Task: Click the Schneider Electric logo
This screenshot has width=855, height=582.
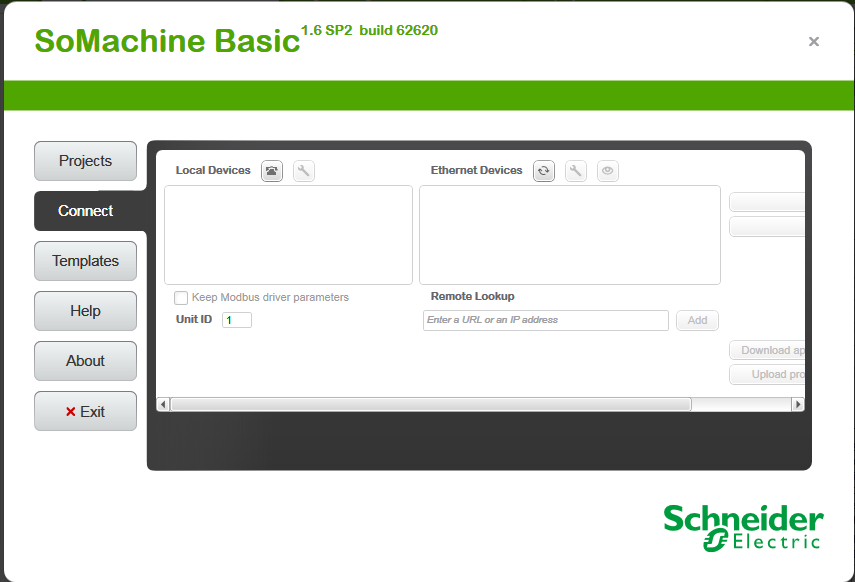Action: (743, 524)
